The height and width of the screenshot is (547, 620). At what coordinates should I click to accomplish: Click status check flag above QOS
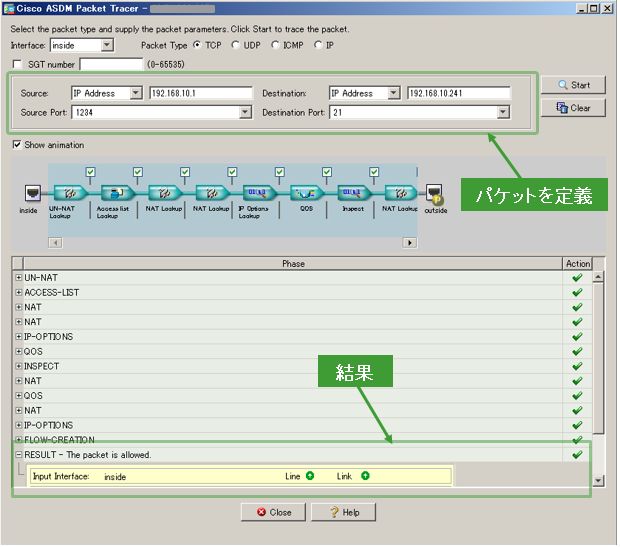pos(327,172)
